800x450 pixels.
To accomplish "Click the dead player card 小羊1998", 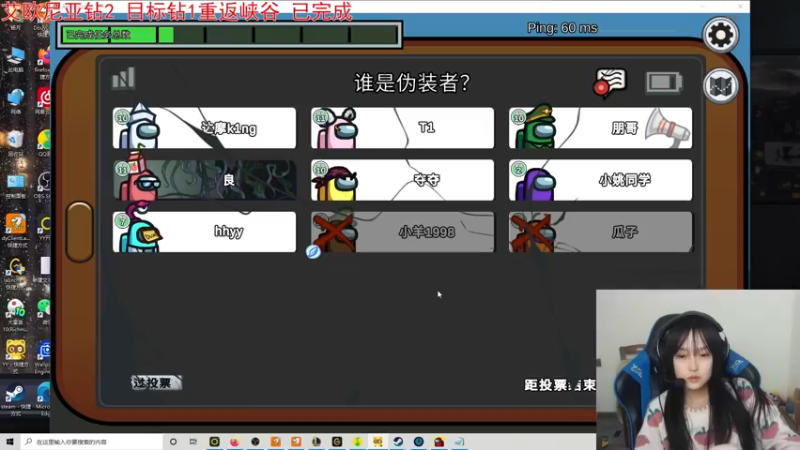I will [403, 232].
